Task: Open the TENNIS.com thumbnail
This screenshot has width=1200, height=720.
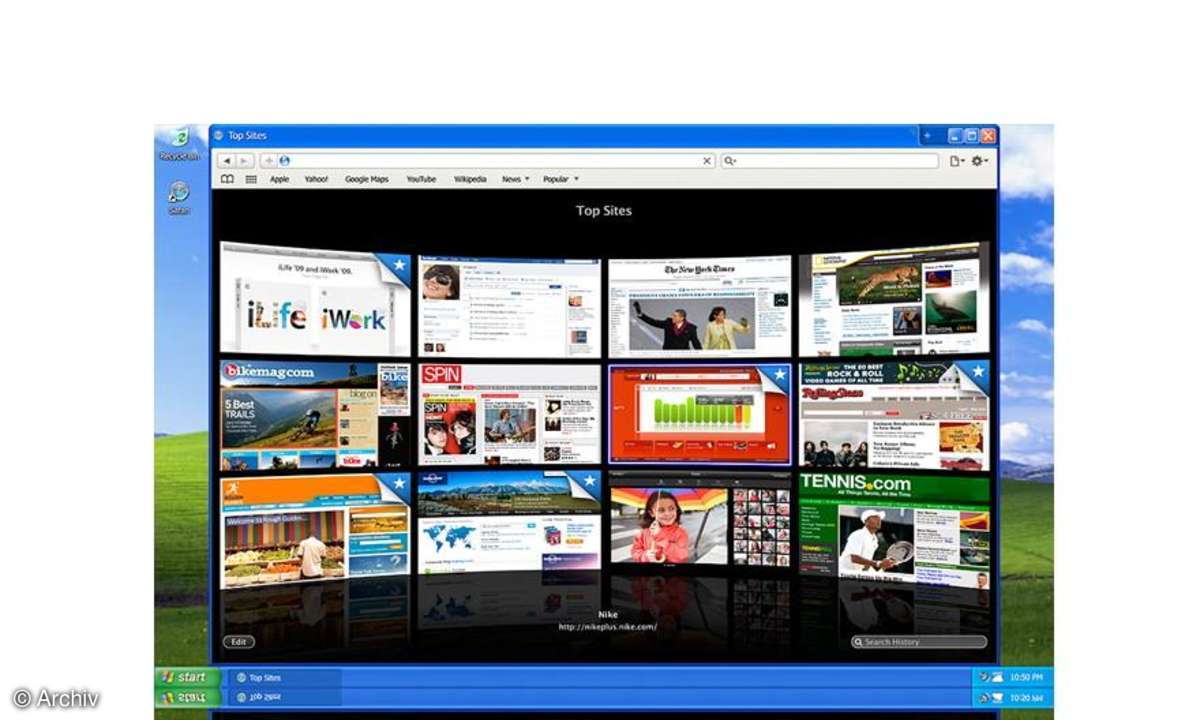Action: [894, 531]
